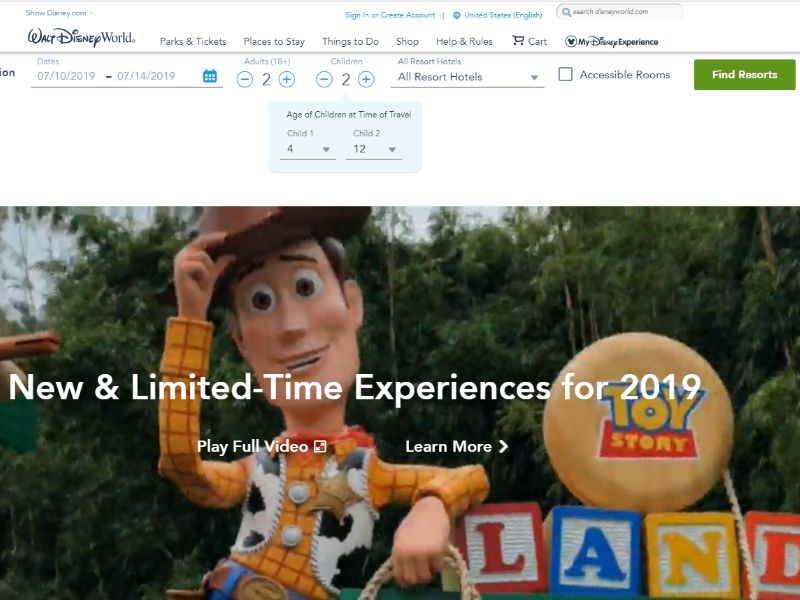Decrease the number of children
Viewport: 800px width, 600px height.
click(324, 80)
